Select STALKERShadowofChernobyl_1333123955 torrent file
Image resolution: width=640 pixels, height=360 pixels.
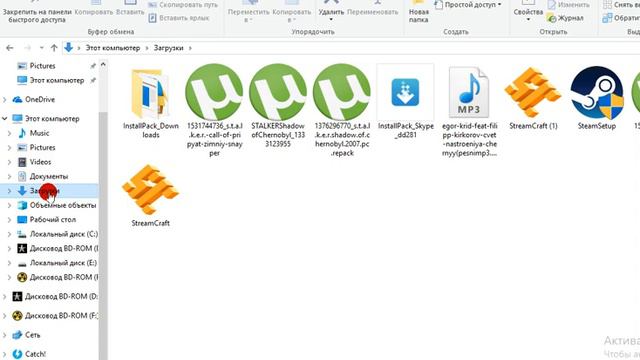click(278, 105)
